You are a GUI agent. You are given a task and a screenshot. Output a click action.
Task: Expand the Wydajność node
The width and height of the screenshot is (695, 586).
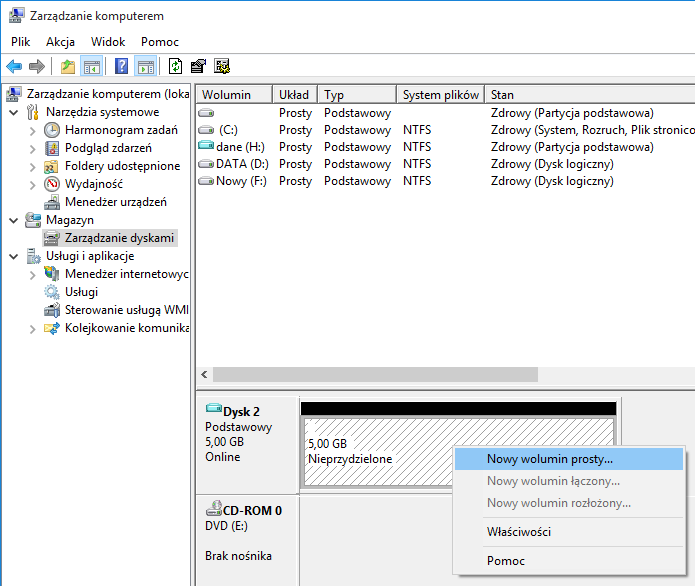tap(32, 185)
